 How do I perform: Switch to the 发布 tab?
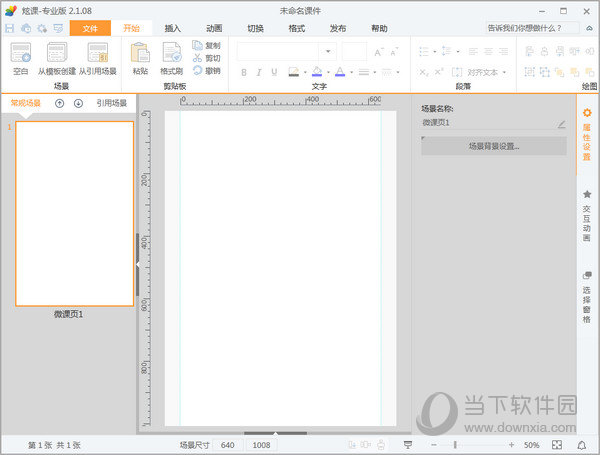coord(338,28)
